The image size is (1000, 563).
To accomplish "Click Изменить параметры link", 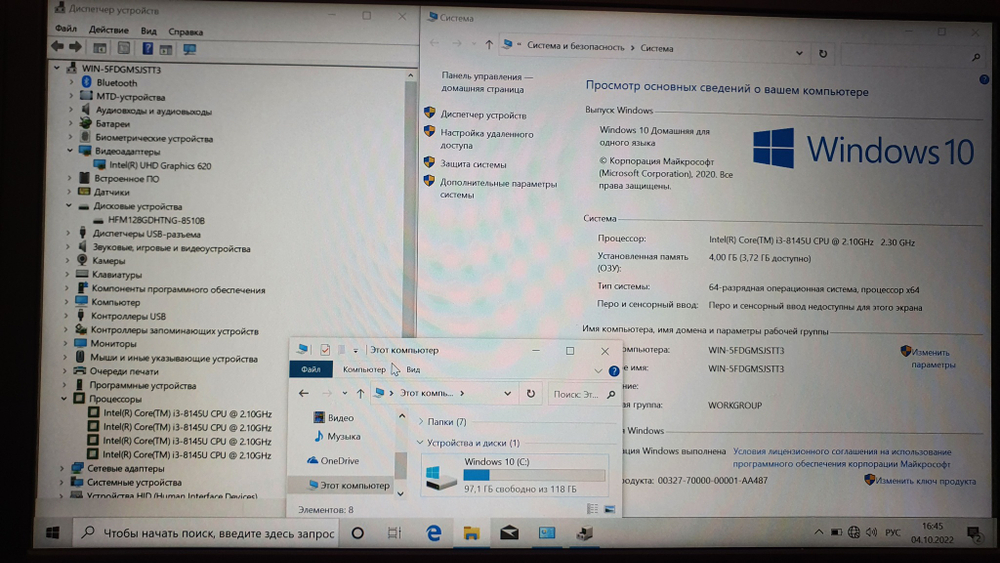I will [933, 358].
